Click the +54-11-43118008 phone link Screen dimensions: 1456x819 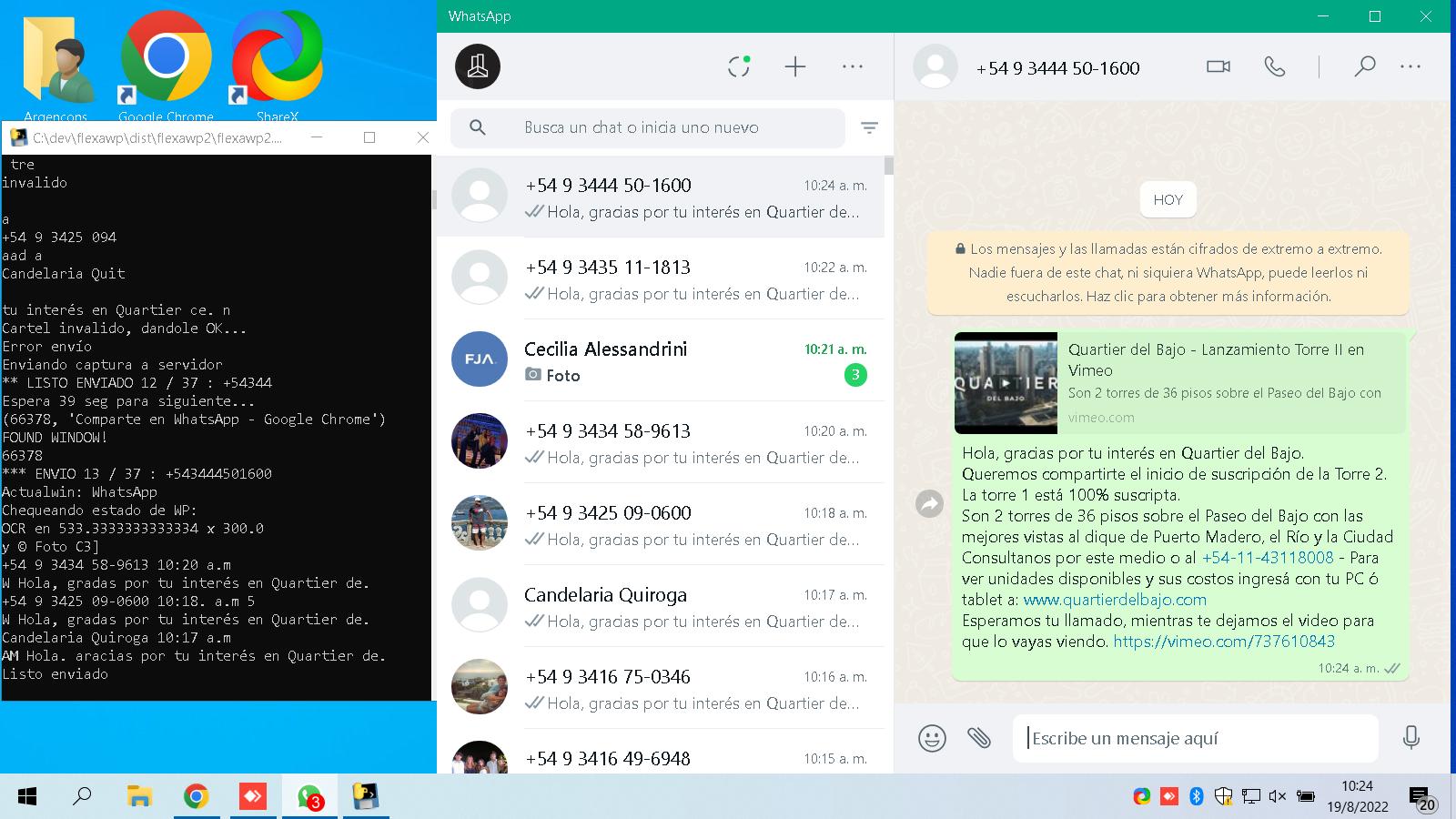coord(1268,558)
